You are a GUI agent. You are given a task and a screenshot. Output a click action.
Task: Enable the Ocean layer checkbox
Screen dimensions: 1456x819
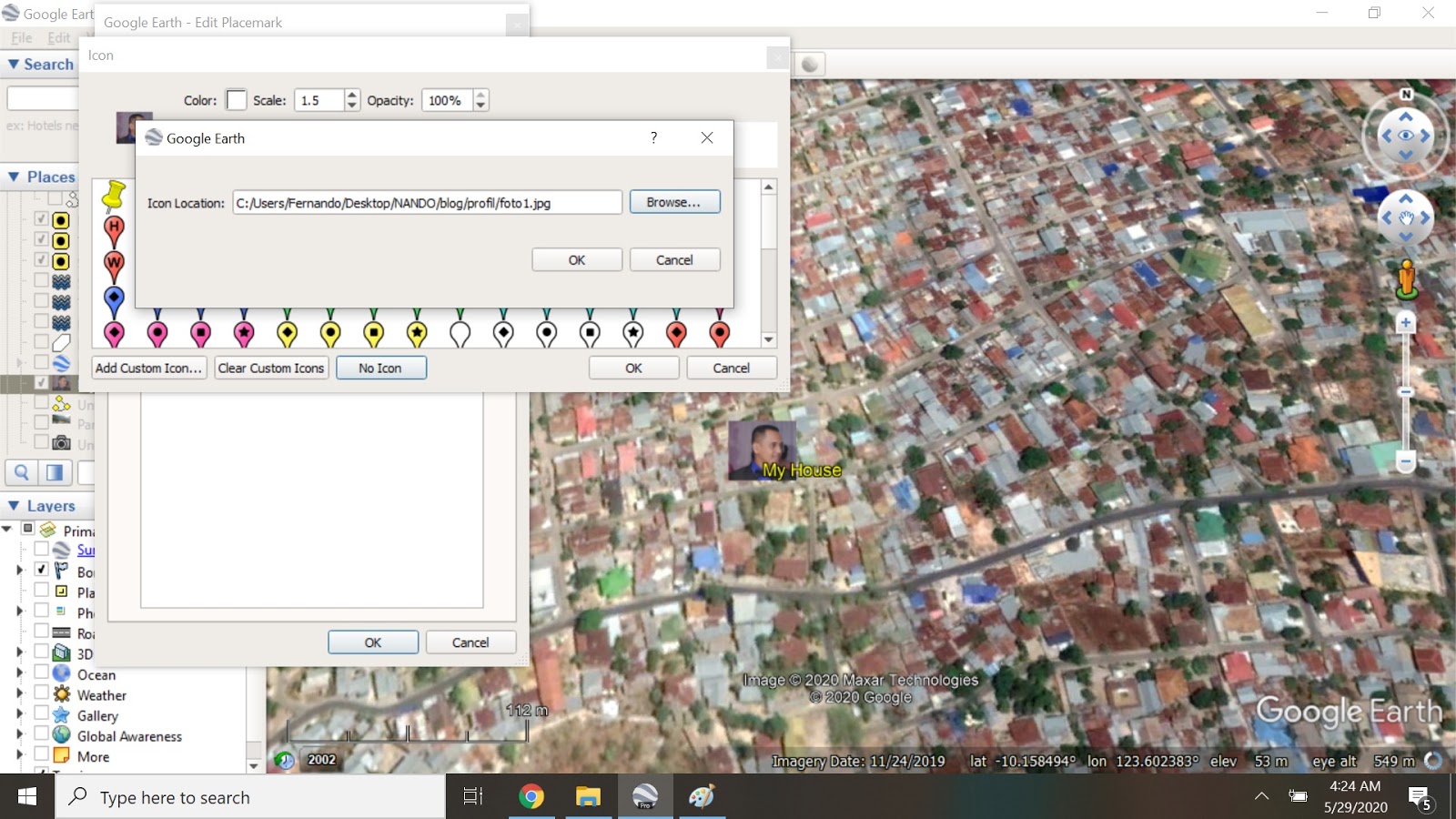pyautogui.click(x=42, y=674)
